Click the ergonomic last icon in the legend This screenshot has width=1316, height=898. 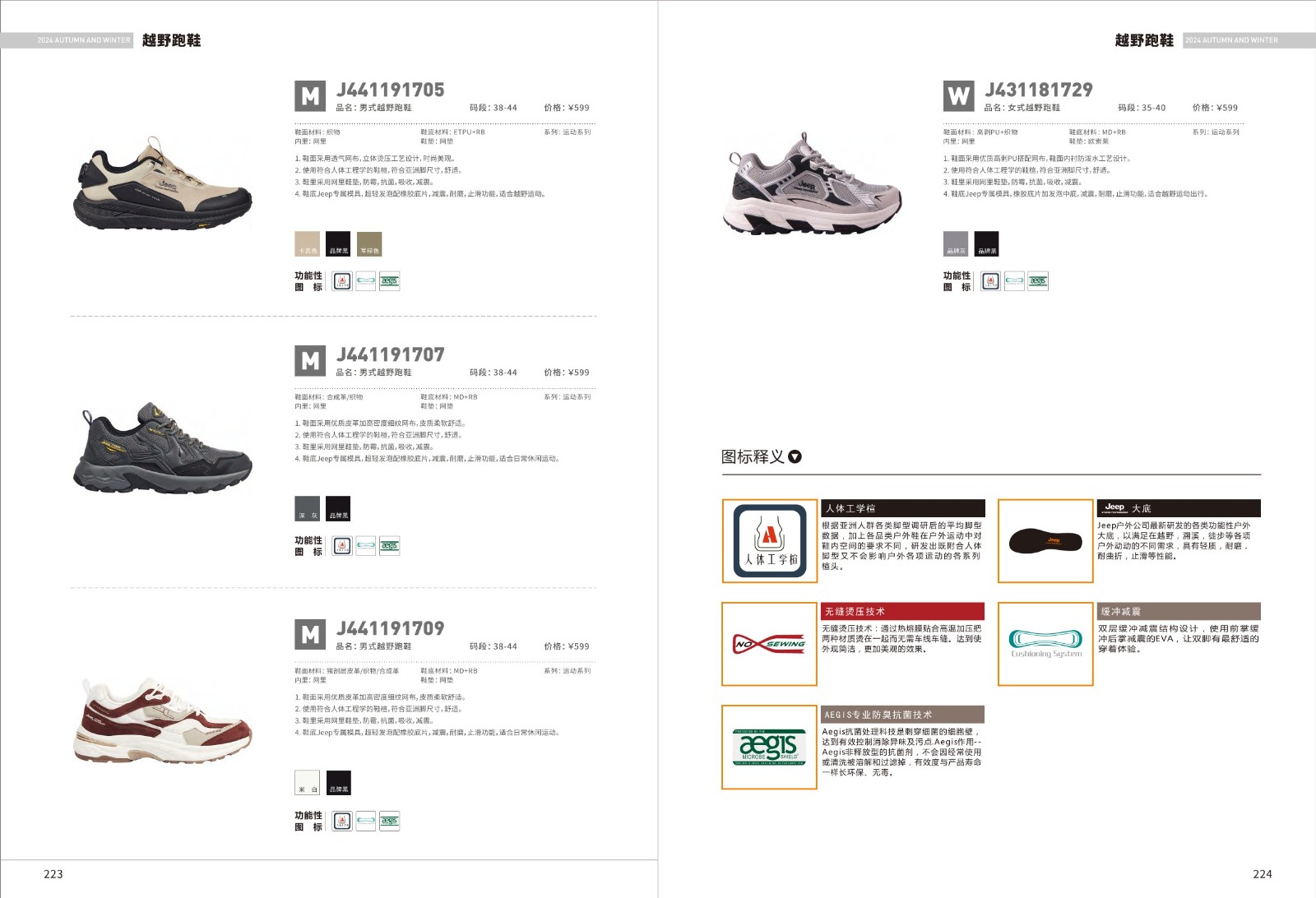tap(770, 541)
